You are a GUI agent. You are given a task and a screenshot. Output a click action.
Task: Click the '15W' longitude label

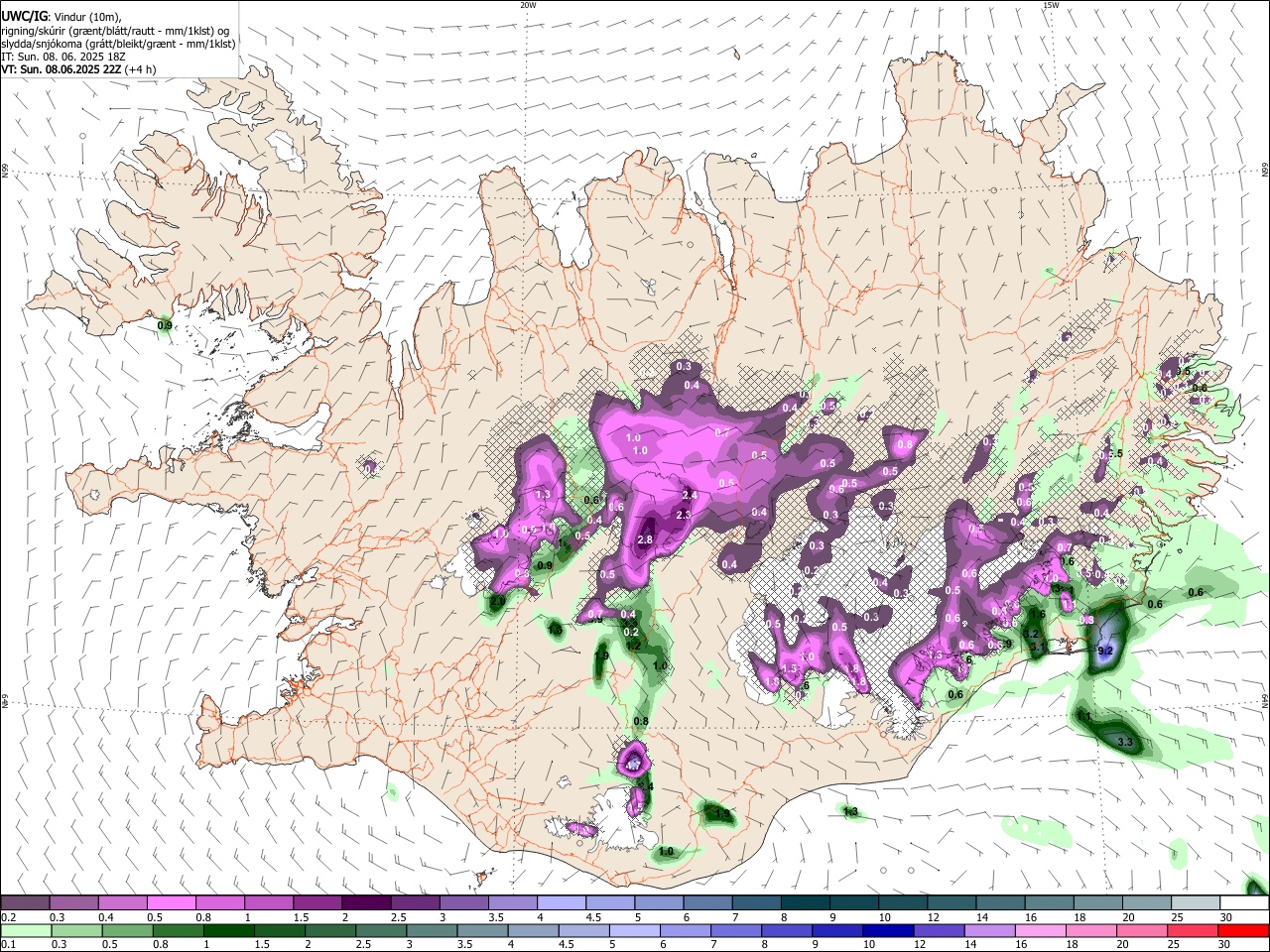(x=1051, y=5)
